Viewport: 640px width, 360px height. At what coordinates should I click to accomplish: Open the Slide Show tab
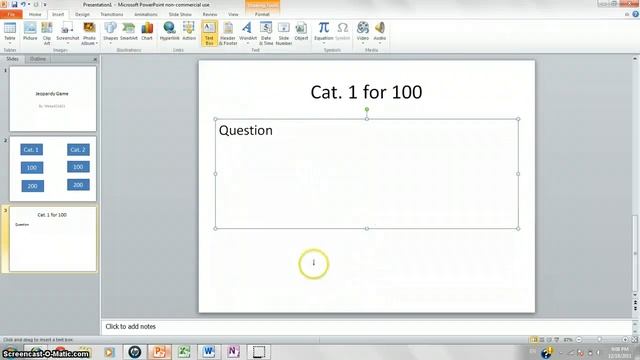[180, 14]
